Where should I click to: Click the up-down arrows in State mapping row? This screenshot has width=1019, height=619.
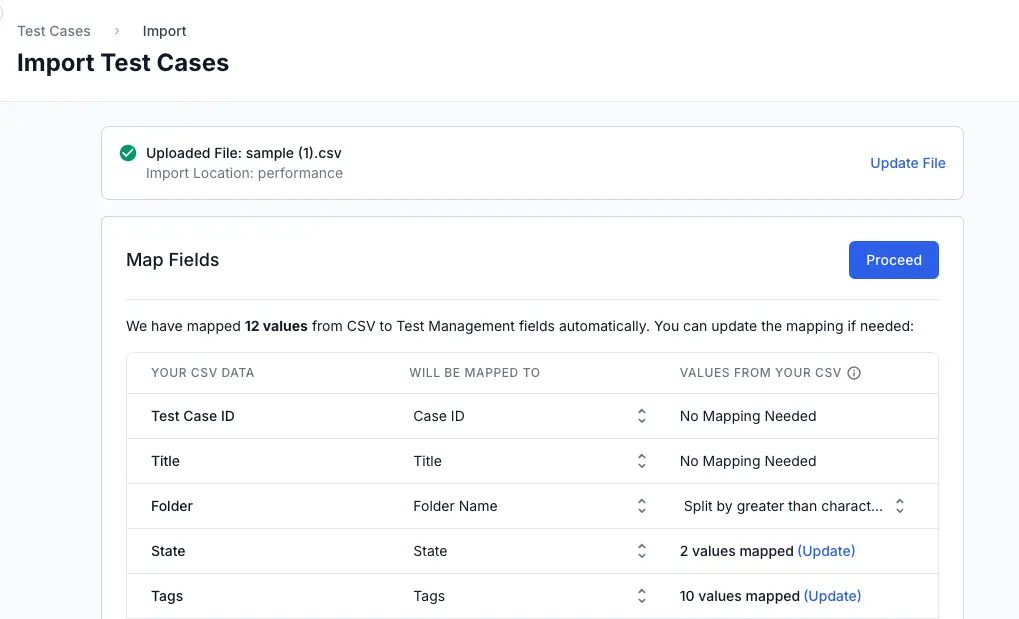tap(641, 551)
